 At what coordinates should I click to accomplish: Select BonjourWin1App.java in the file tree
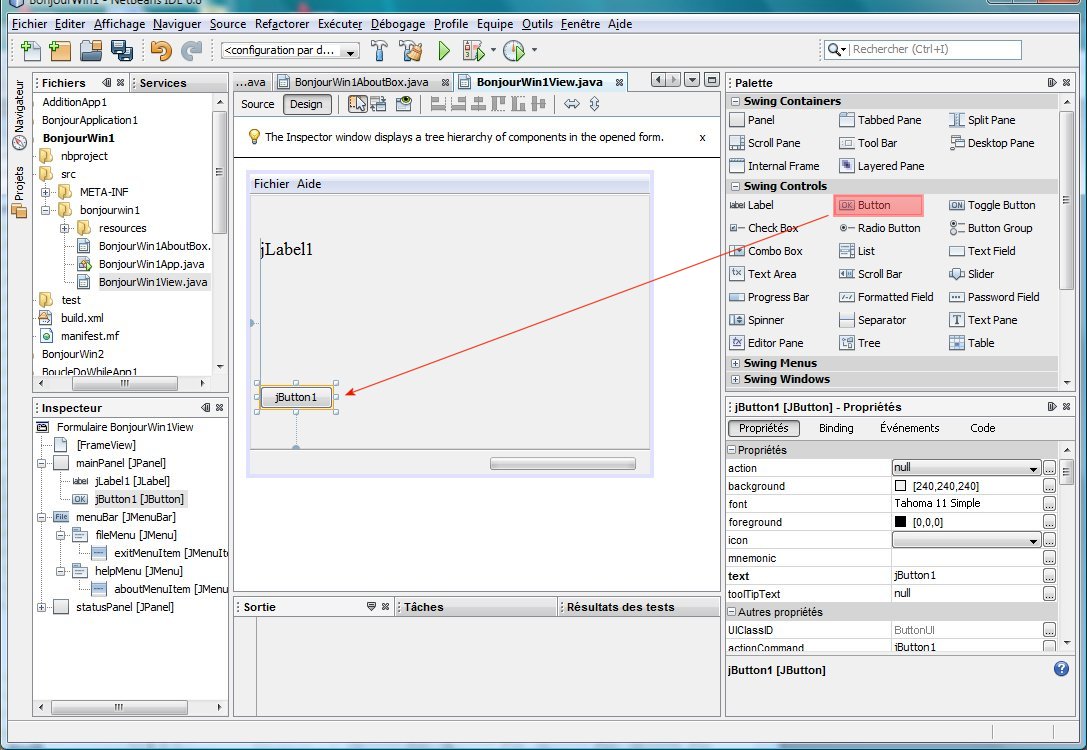click(x=151, y=264)
